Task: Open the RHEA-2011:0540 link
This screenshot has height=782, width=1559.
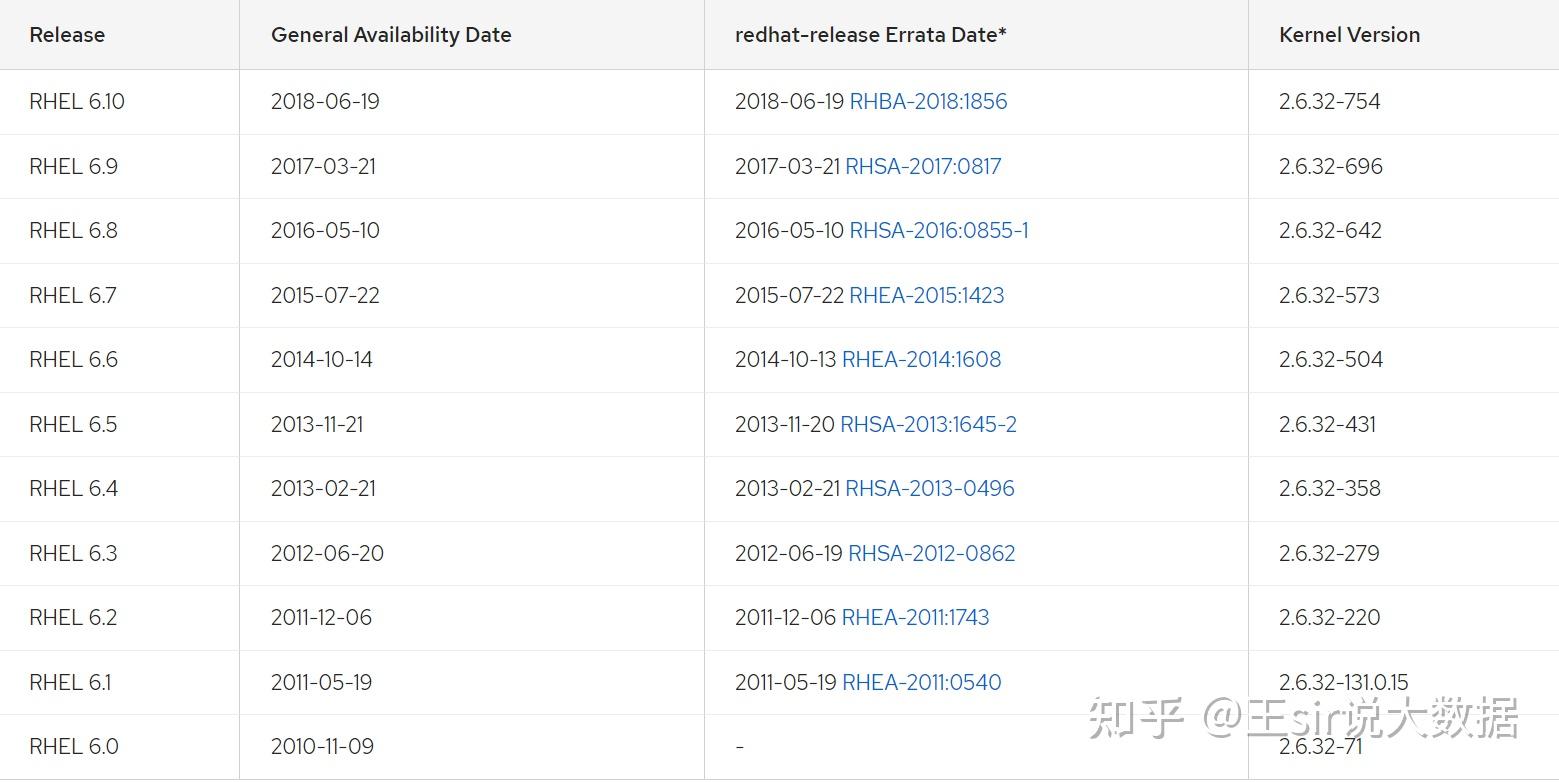Action: 921,682
